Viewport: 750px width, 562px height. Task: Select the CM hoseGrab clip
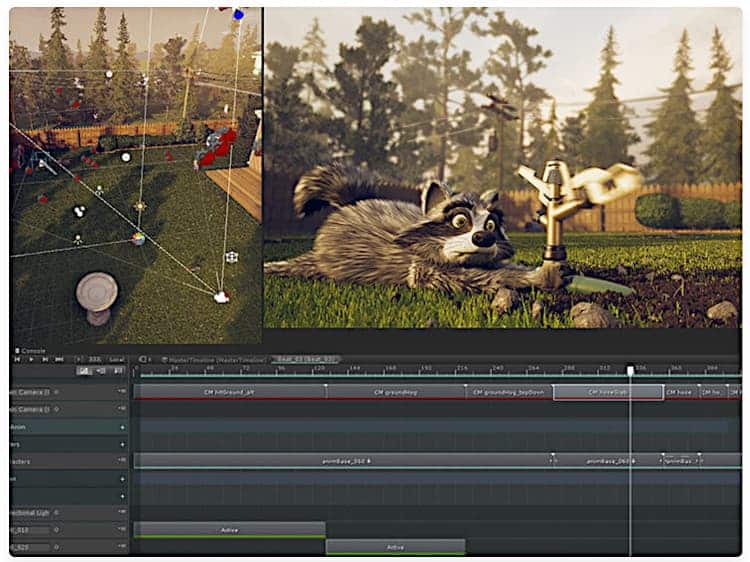(x=608, y=392)
